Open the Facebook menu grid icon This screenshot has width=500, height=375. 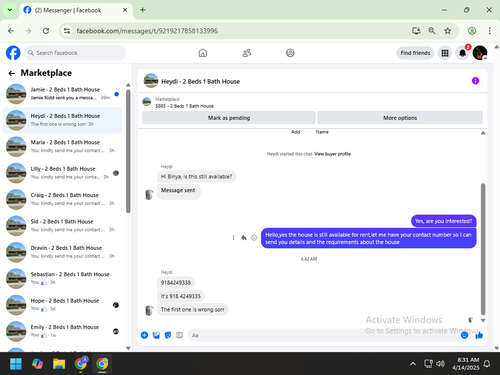point(445,53)
